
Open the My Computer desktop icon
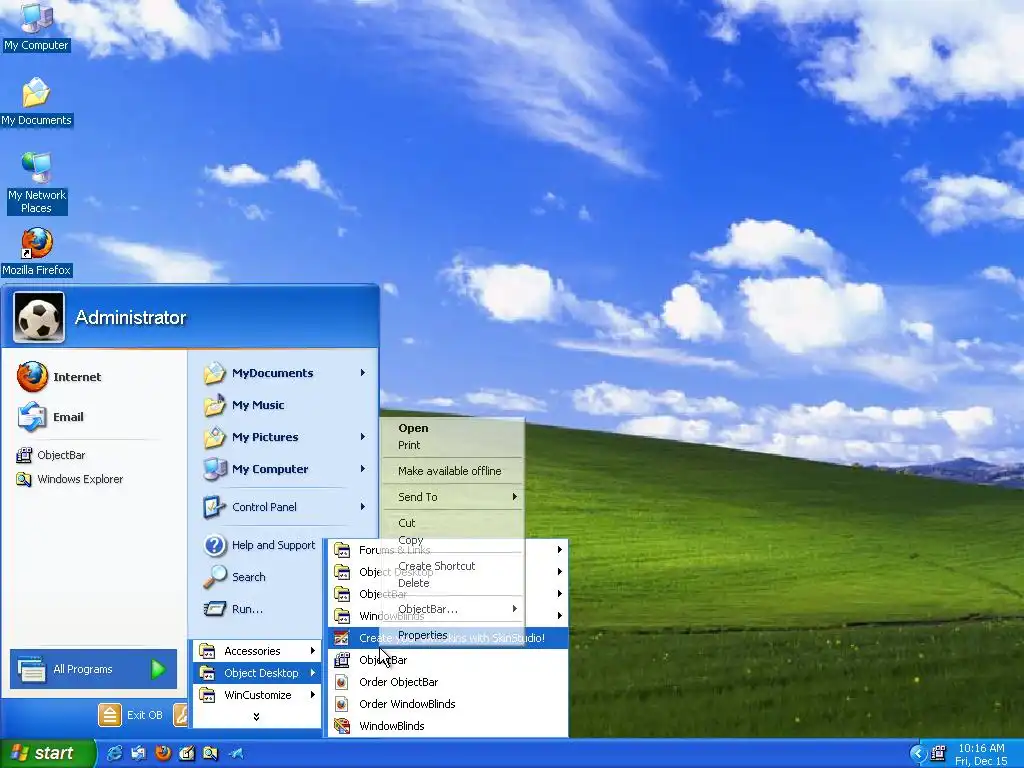click(x=36, y=26)
